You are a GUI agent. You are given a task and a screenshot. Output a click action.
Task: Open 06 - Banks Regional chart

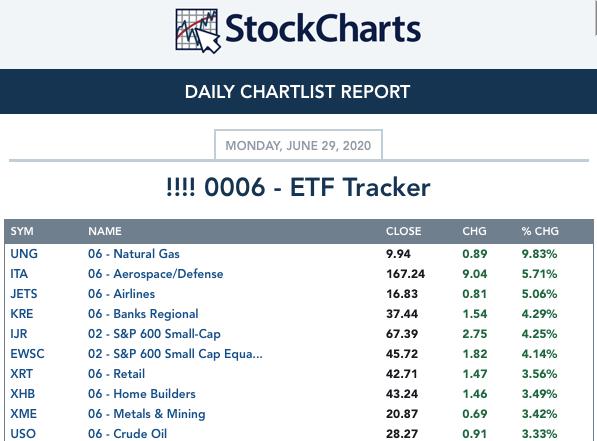point(143,314)
